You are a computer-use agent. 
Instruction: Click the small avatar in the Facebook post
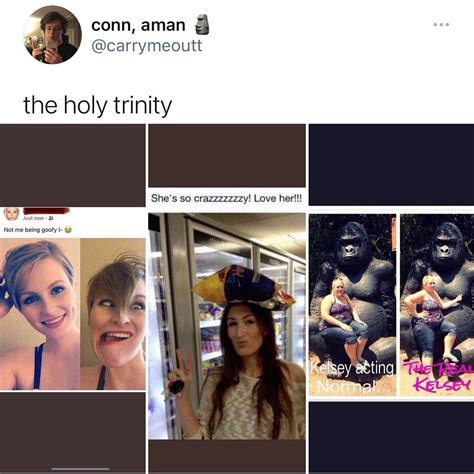tap(12, 214)
